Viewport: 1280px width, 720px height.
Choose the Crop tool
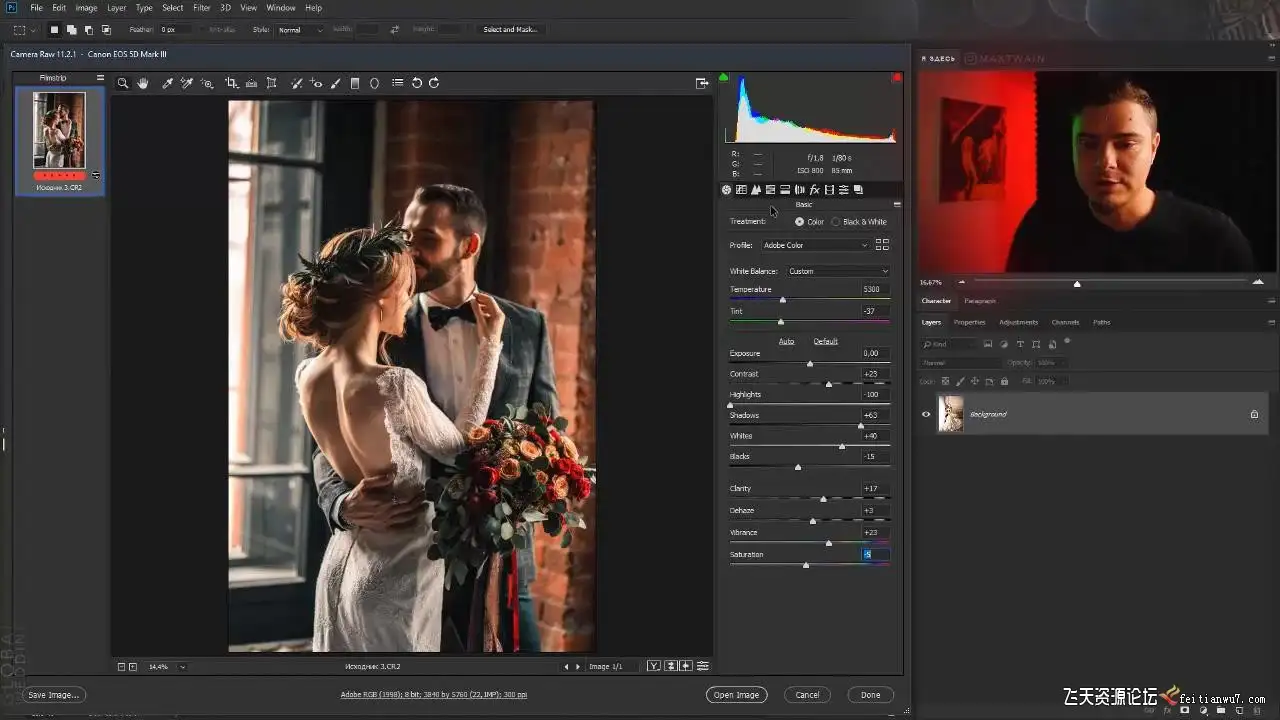[231, 83]
